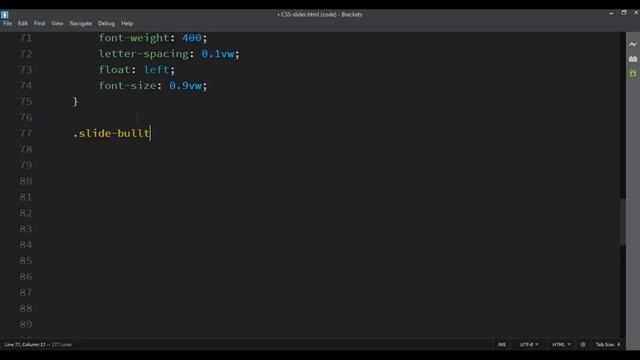This screenshot has height=360, width=640.
Task: Close the Brackets window
Action: [636, 13]
